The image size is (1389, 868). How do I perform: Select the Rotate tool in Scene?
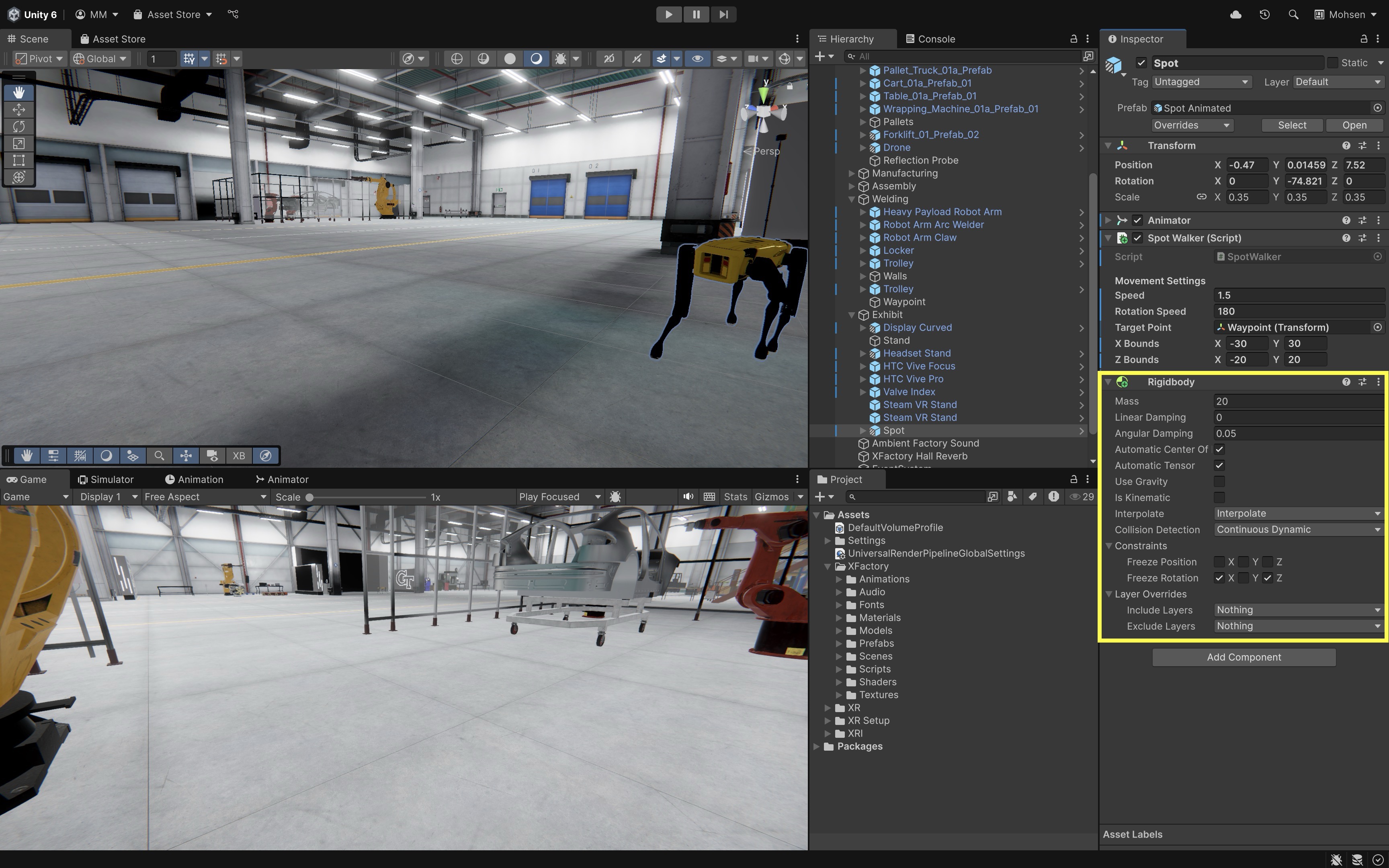18,126
